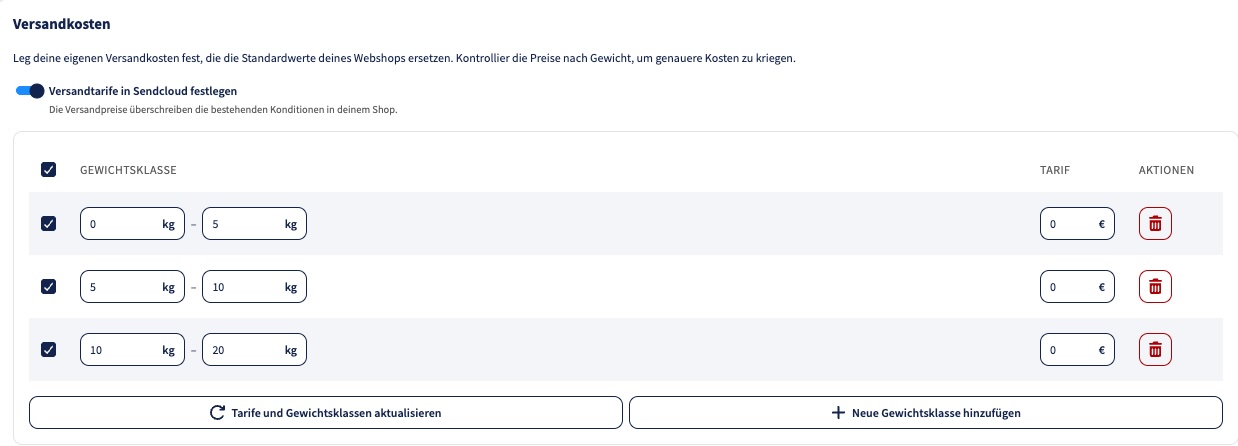The width and height of the screenshot is (1238, 446).
Task: Uncheck the select-all checkbox in header row
Action: click(x=48, y=170)
